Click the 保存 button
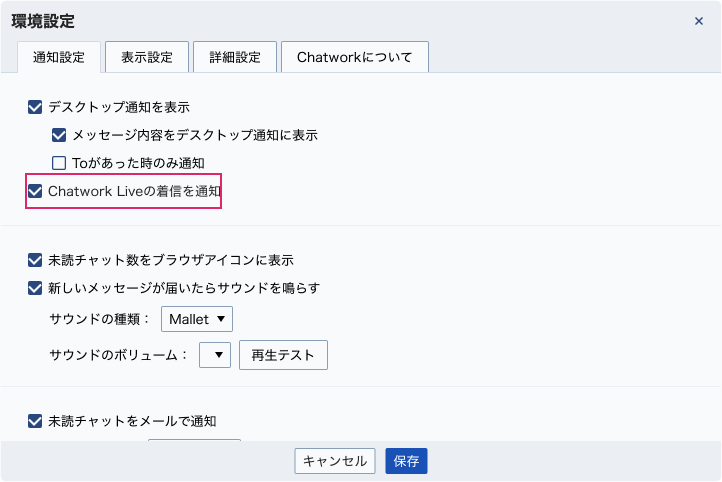This screenshot has height=482, width=722. (x=406, y=461)
